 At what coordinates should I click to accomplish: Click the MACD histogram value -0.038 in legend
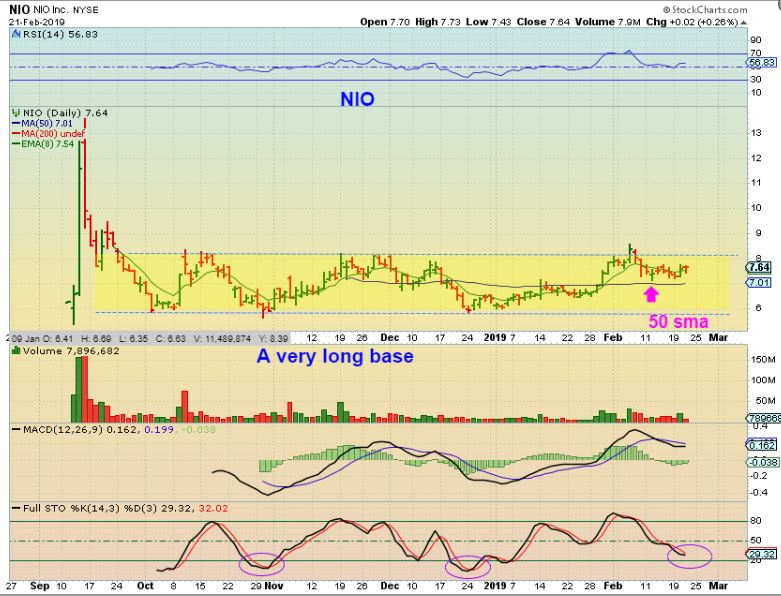pyautogui.click(x=199, y=429)
